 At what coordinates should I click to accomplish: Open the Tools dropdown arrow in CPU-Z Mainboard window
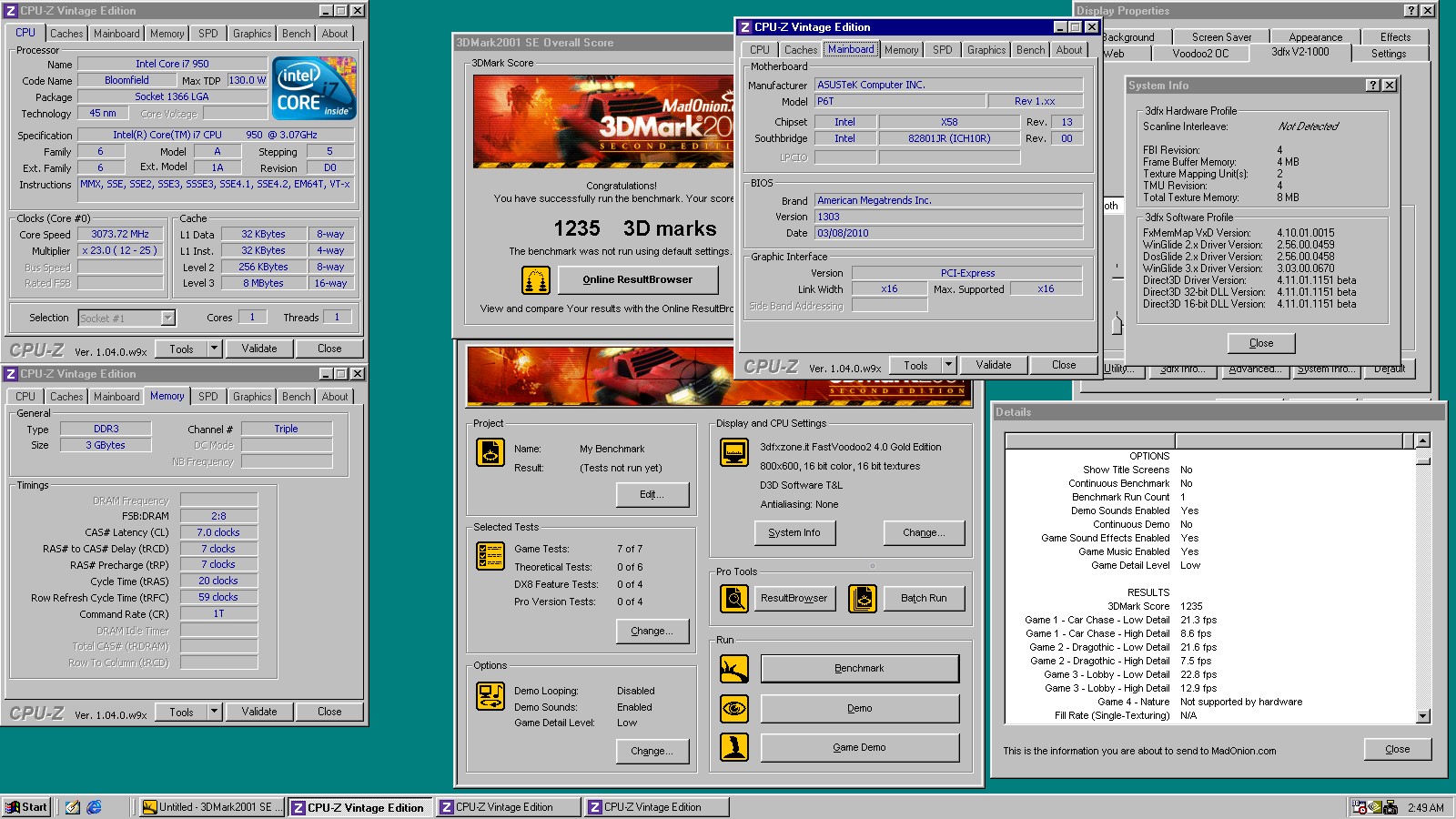coord(948,365)
